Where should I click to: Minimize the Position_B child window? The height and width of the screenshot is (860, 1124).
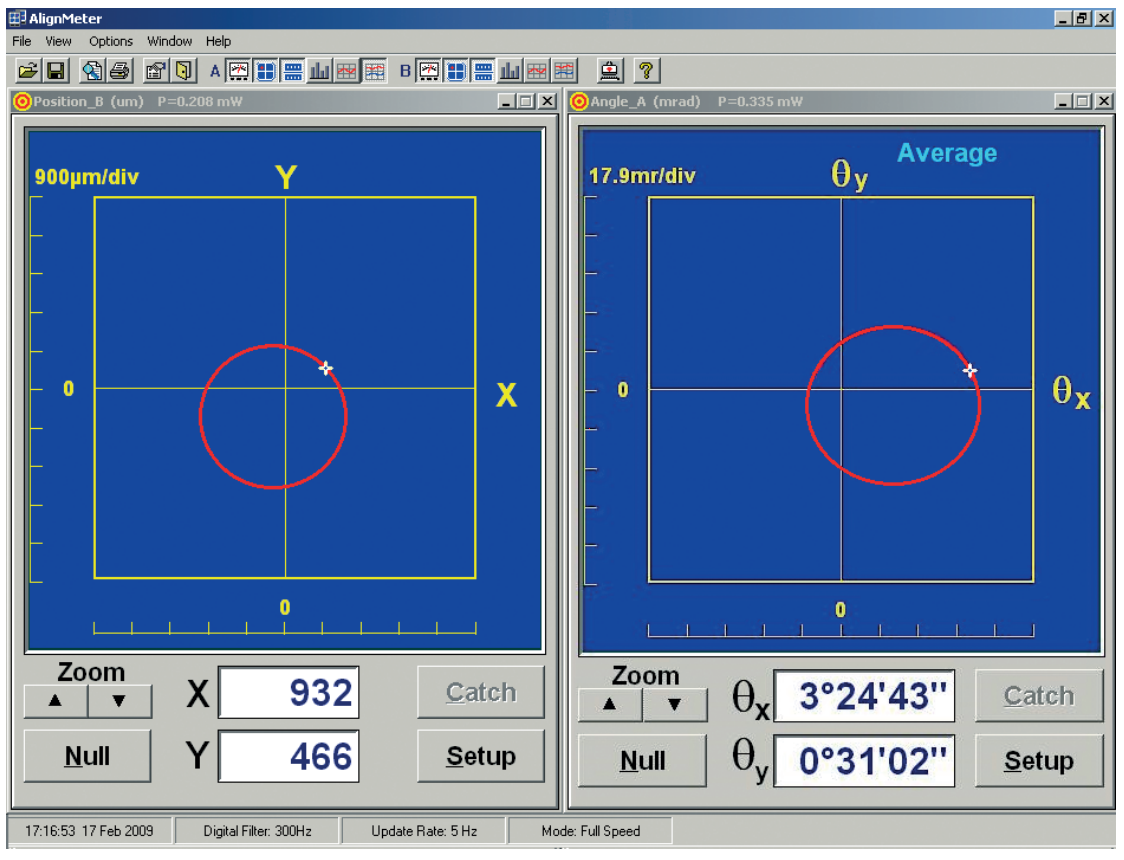507,102
